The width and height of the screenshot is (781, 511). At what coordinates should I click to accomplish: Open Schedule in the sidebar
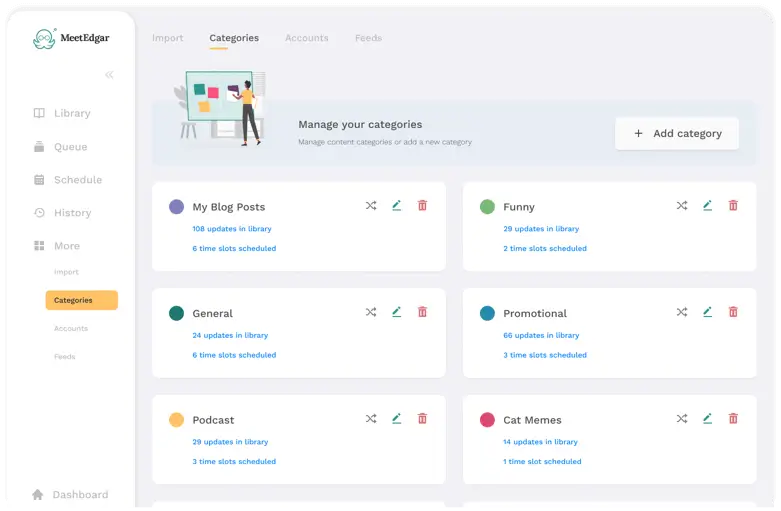[x=68, y=180]
